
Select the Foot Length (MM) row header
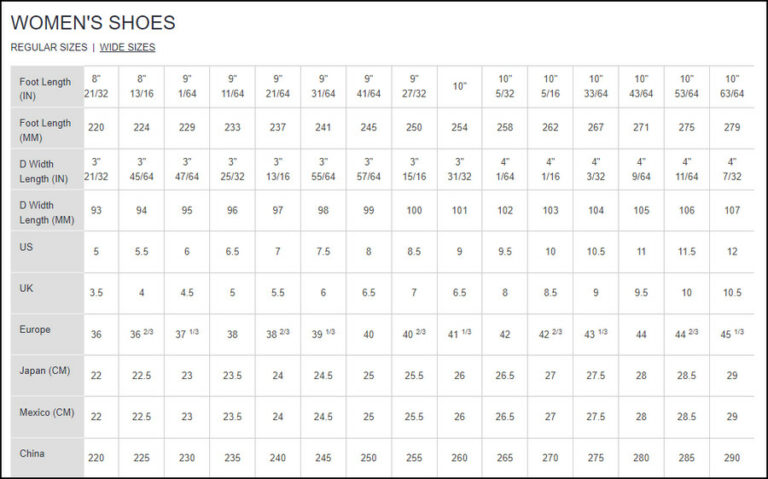pyautogui.click(x=45, y=129)
